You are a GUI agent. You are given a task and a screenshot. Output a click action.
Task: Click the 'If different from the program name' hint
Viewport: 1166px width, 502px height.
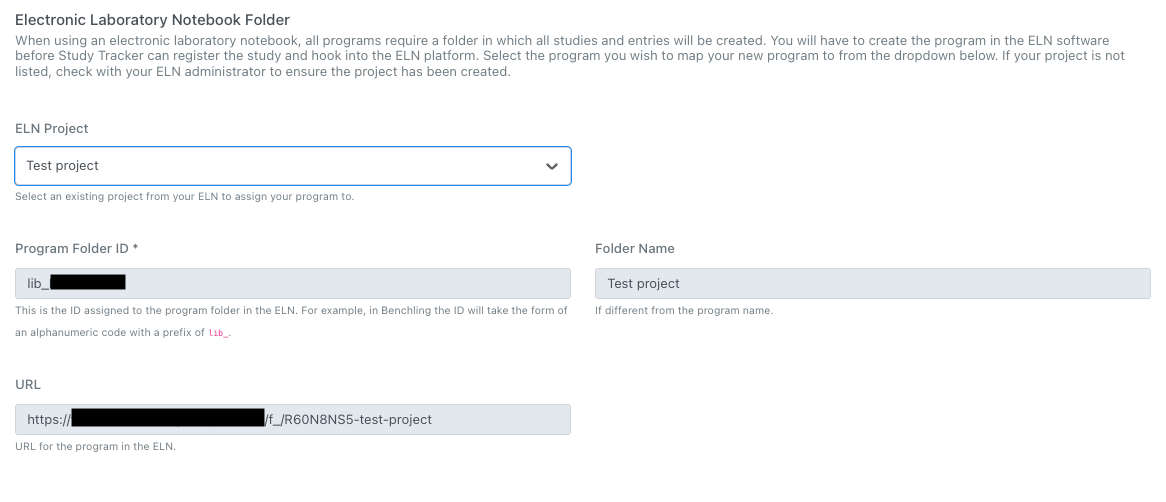(x=684, y=311)
